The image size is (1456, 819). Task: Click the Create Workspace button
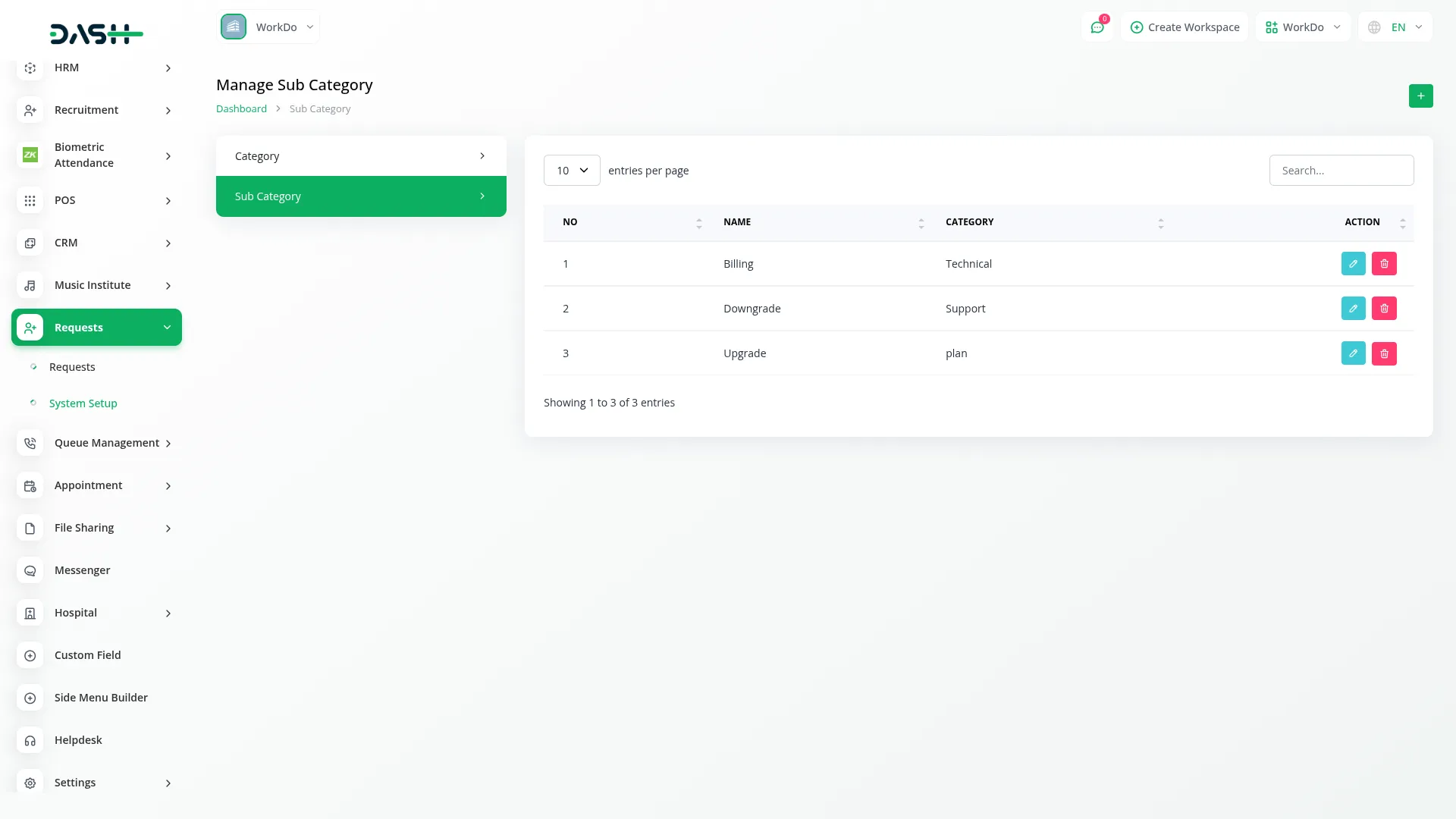click(x=1185, y=27)
